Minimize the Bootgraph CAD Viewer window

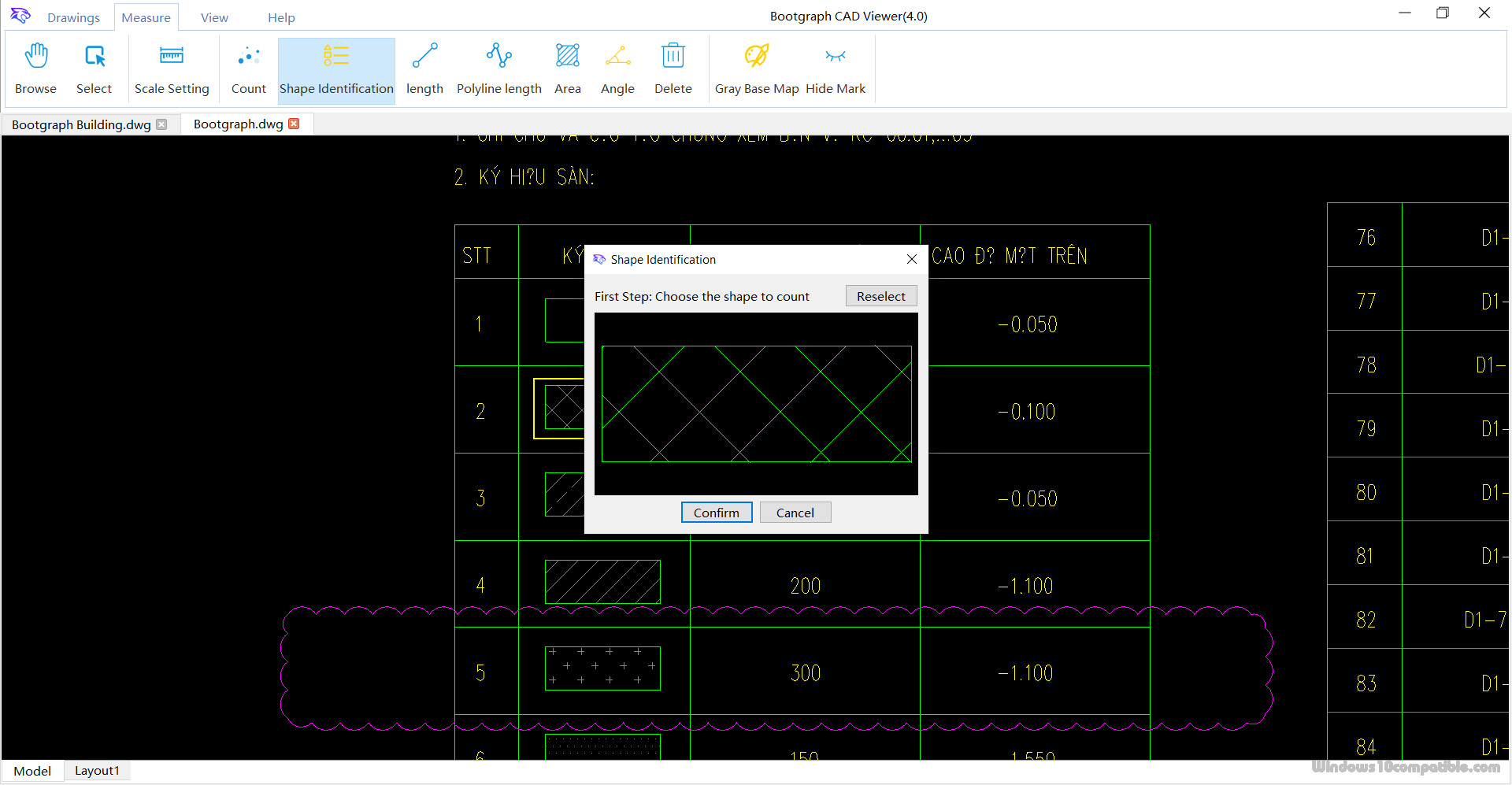pyautogui.click(x=1404, y=13)
